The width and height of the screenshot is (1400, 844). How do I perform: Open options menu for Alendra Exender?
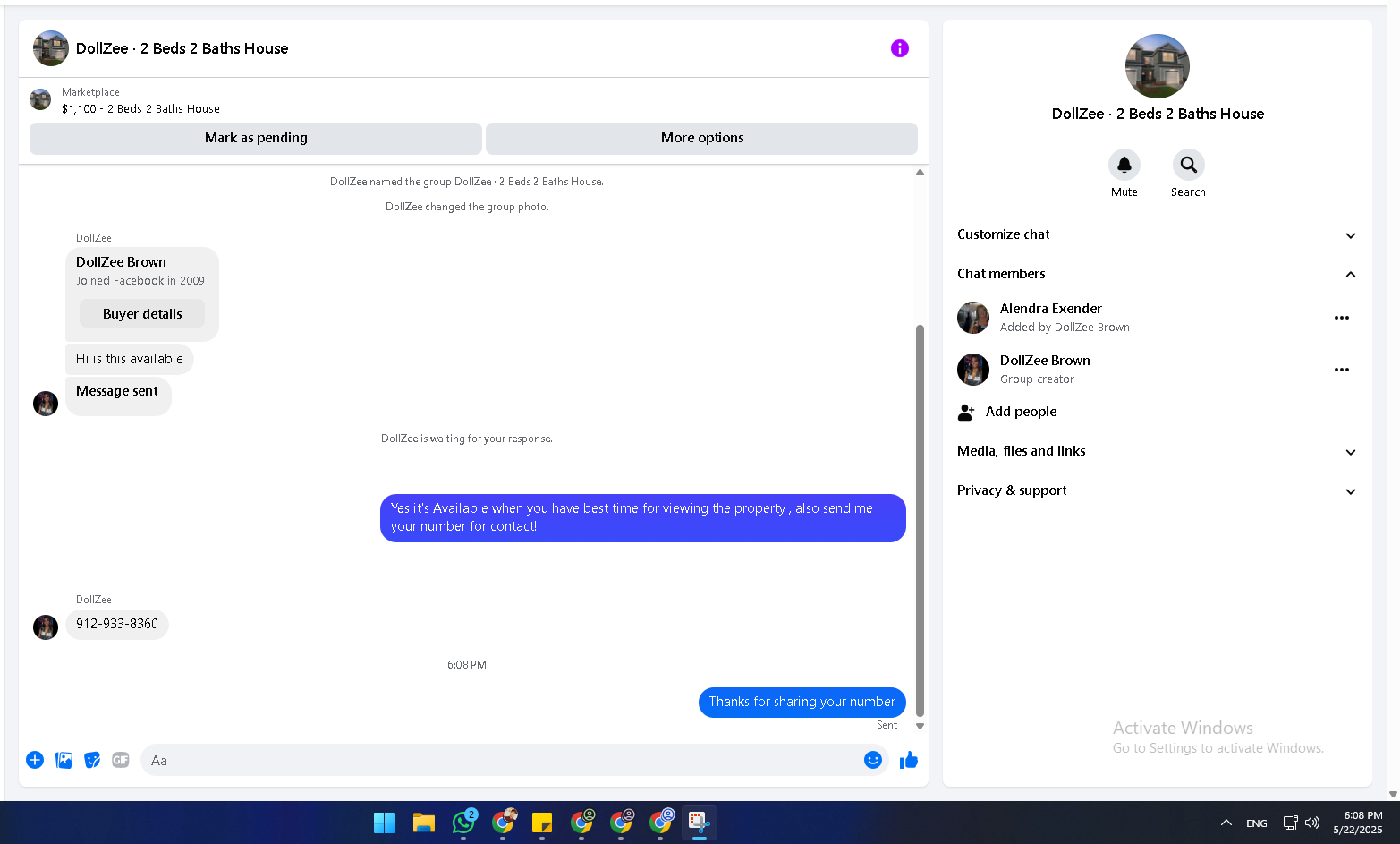(x=1342, y=318)
